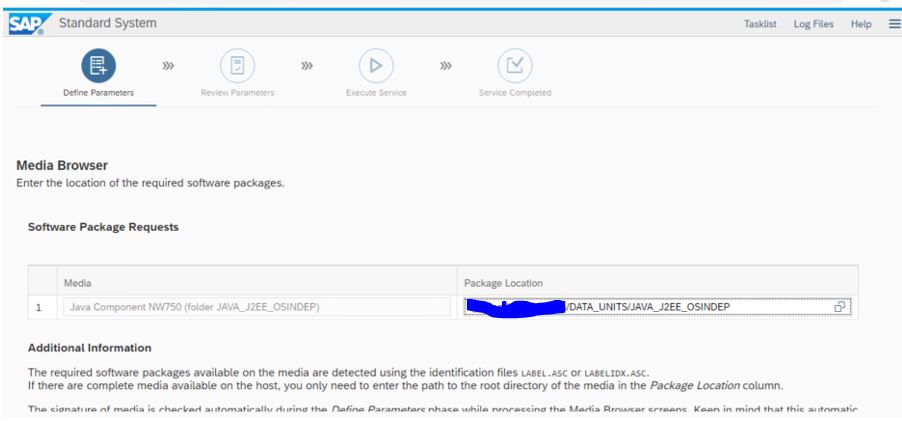Click the Package Location column header

pyautogui.click(x=503, y=283)
